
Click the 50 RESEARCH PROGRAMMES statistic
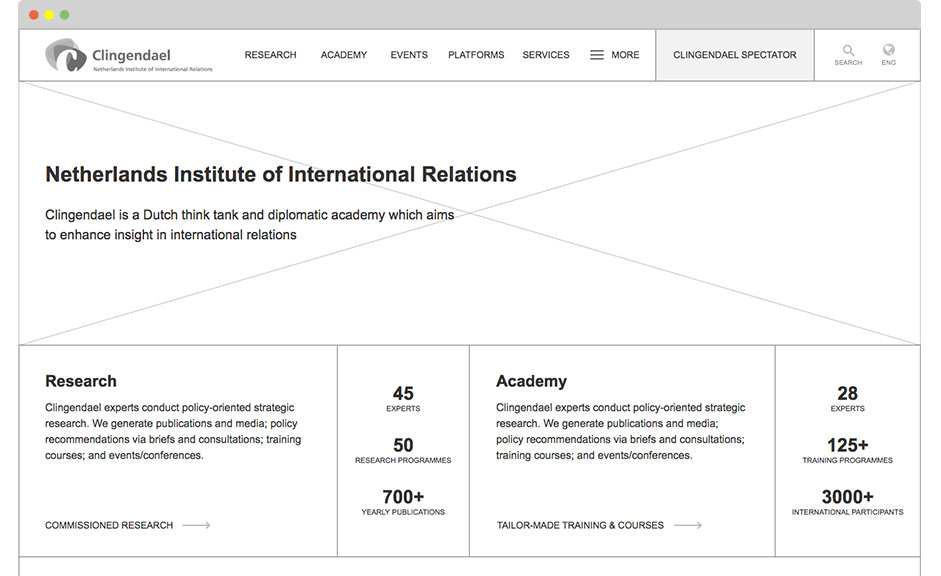(x=403, y=450)
